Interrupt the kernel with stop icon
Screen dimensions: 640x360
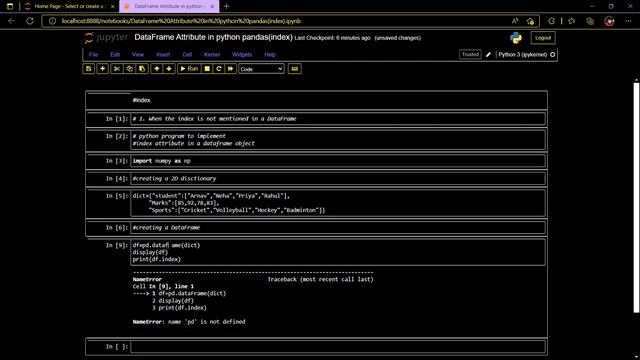click(x=207, y=69)
